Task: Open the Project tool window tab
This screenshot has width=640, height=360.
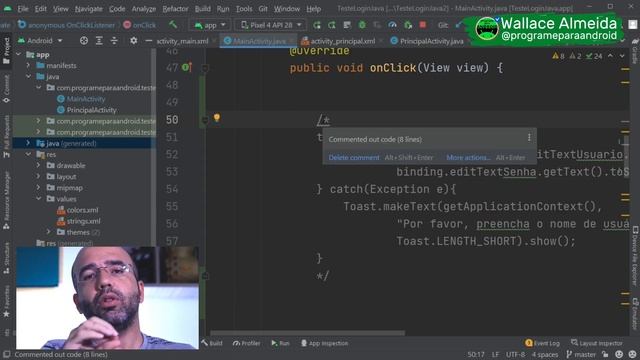Action: pyautogui.click(x=6, y=50)
